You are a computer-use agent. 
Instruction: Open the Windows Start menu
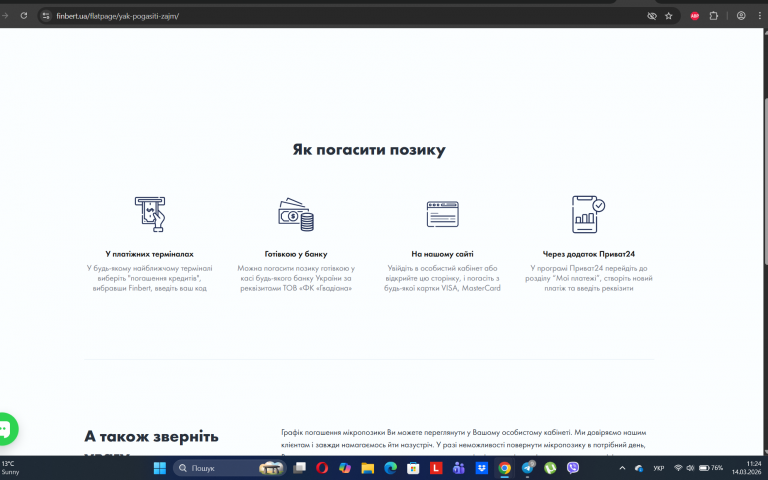click(x=160, y=468)
